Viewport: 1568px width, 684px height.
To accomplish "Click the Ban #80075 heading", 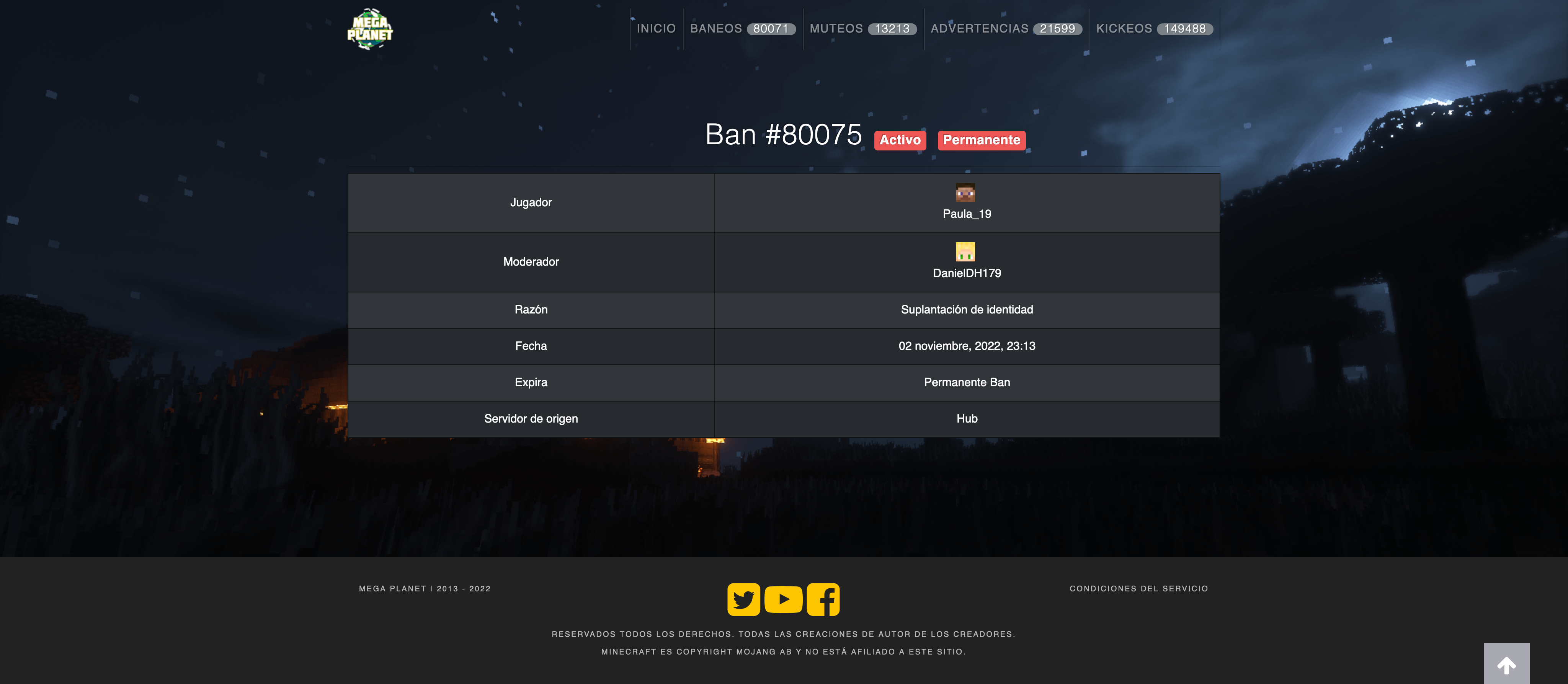I will click(x=783, y=134).
